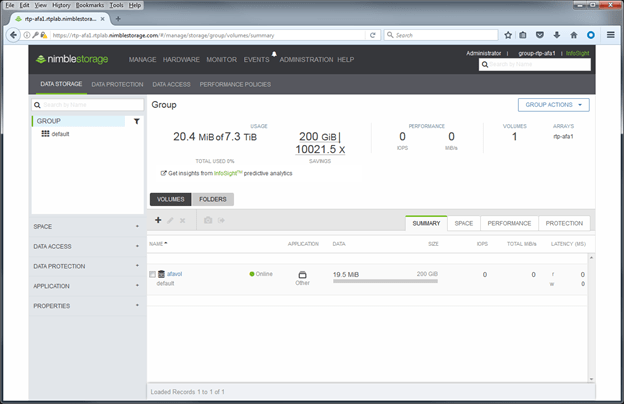The height and width of the screenshot is (404, 624).
Task: Expand the DATA ACCESS filter section
Action: click(x=87, y=246)
